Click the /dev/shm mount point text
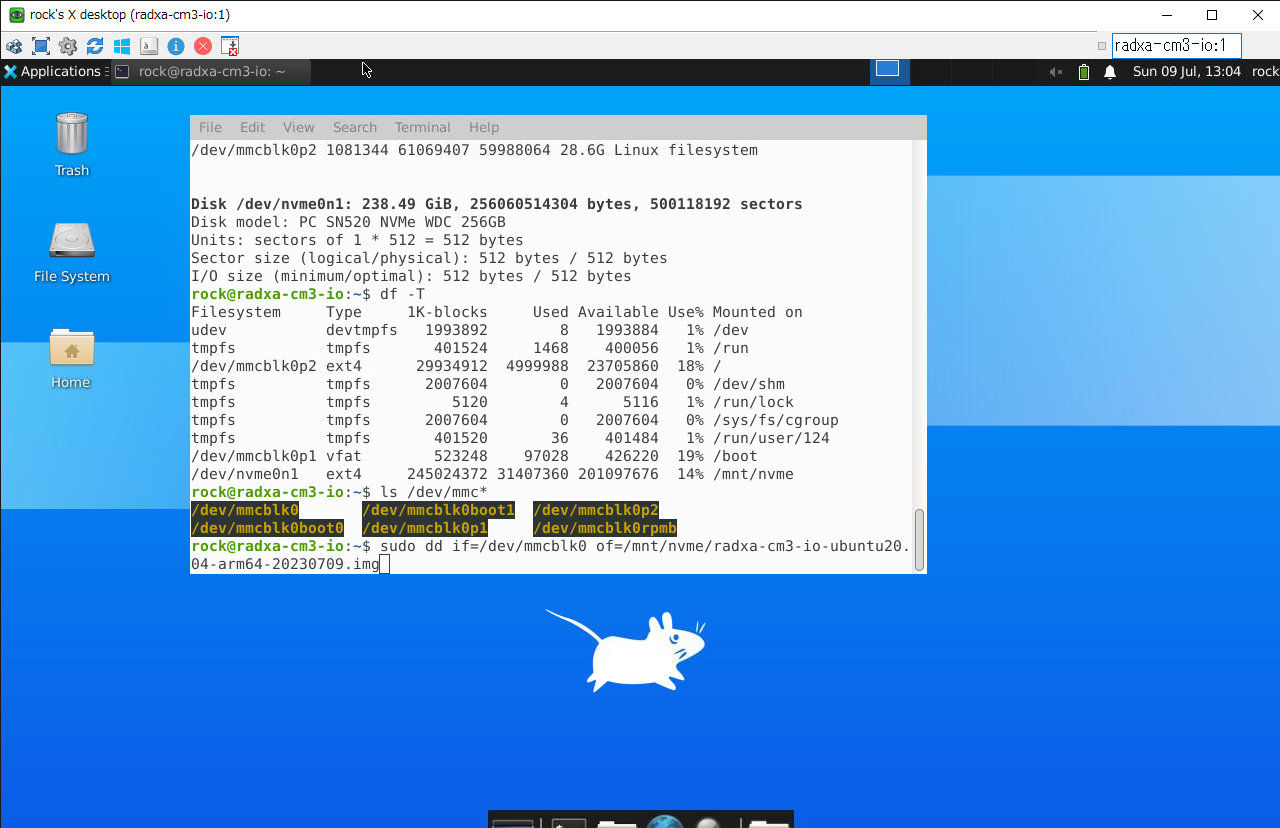 click(x=749, y=384)
